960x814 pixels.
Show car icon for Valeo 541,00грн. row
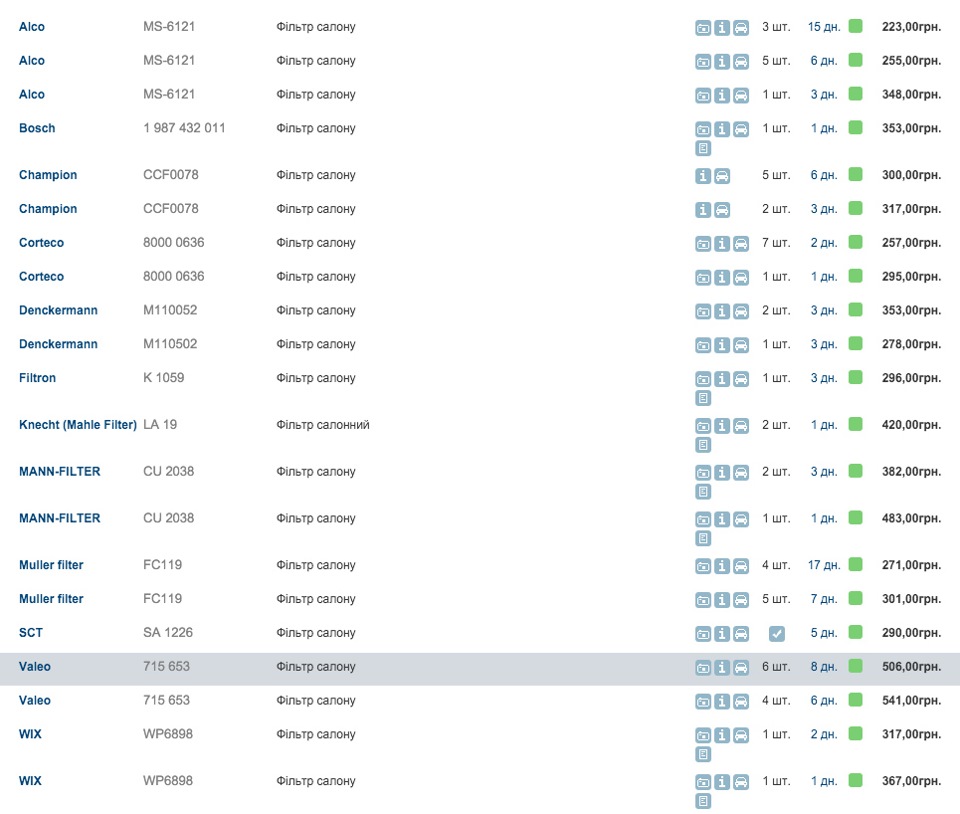pos(741,701)
